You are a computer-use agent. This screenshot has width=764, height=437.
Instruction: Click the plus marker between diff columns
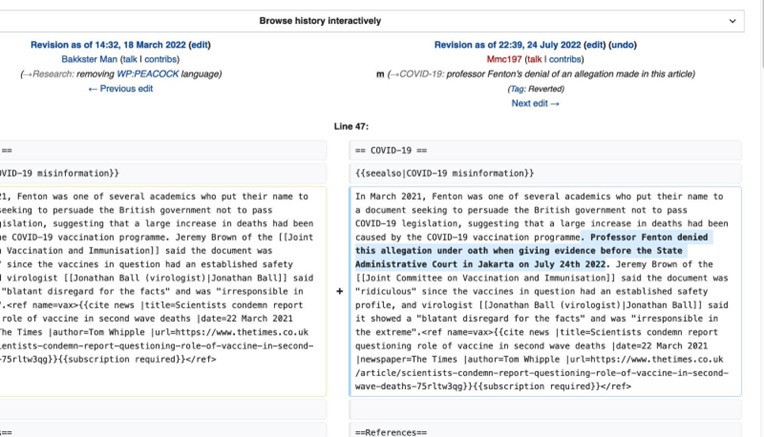tap(340, 291)
